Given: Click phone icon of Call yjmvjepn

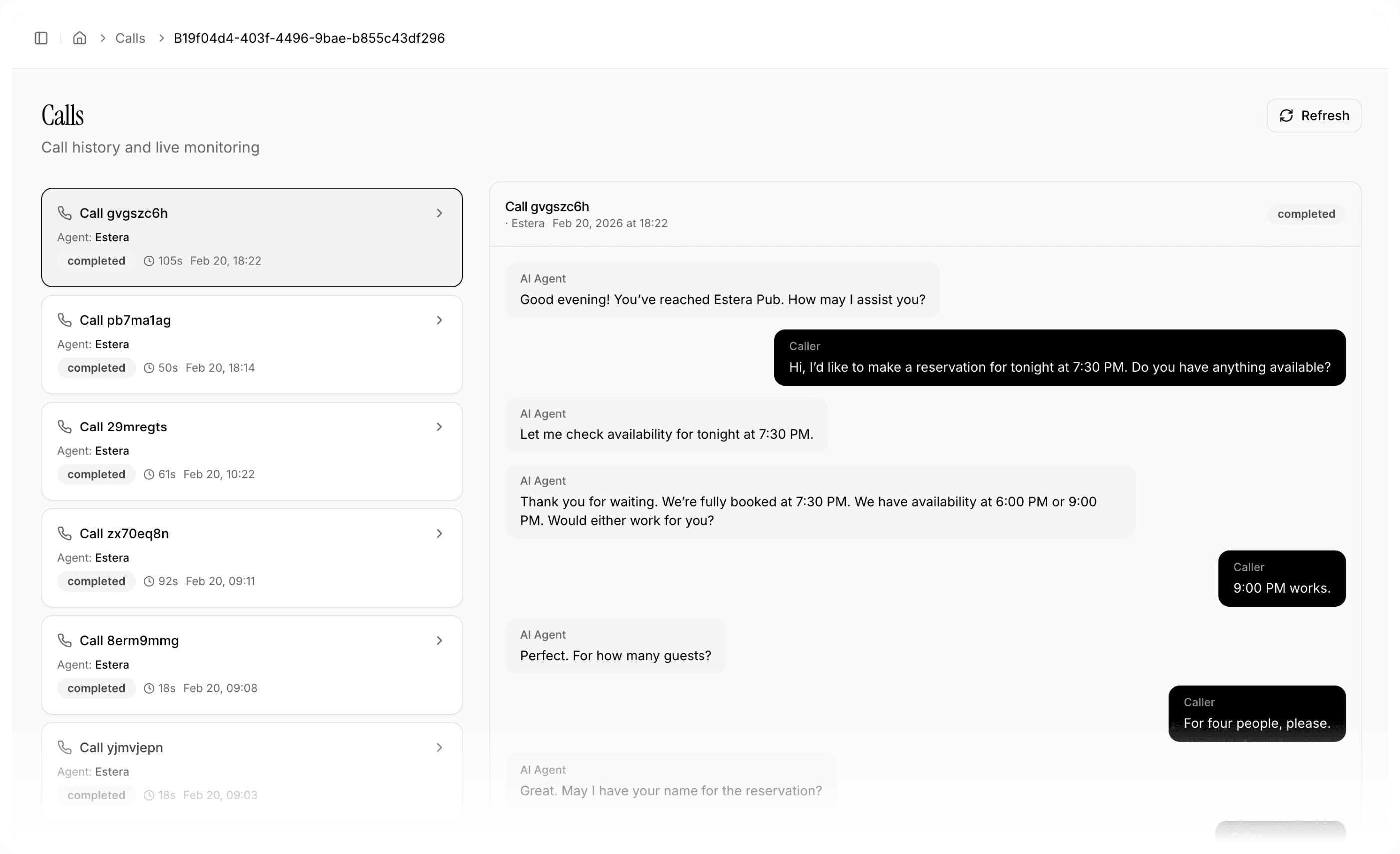Looking at the screenshot, I should 65,747.
